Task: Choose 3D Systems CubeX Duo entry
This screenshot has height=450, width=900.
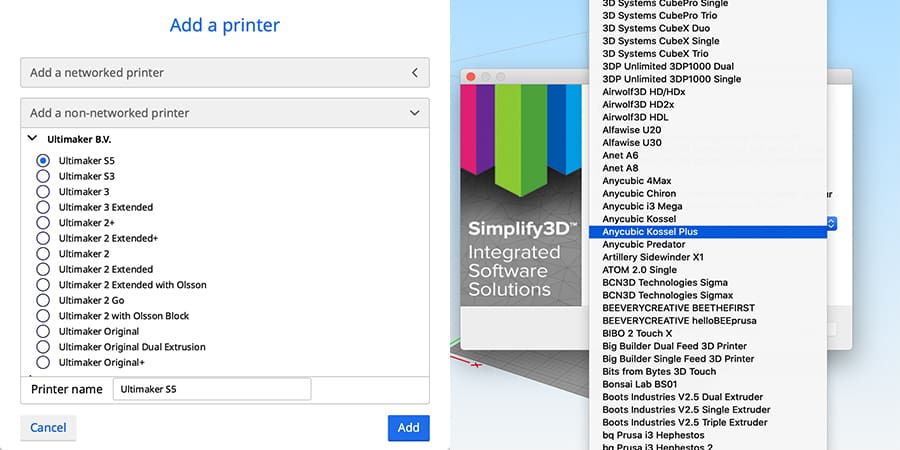Action: coord(708,28)
